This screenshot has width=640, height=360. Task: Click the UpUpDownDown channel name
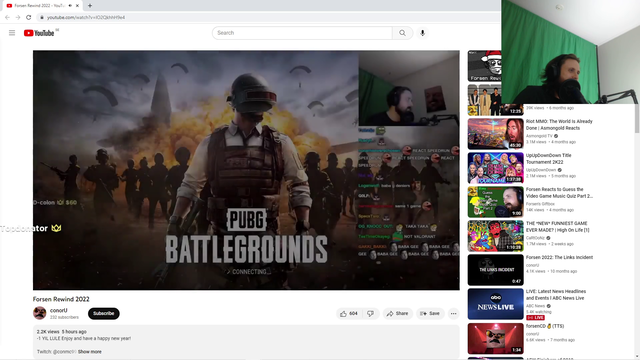[x=541, y=170]
